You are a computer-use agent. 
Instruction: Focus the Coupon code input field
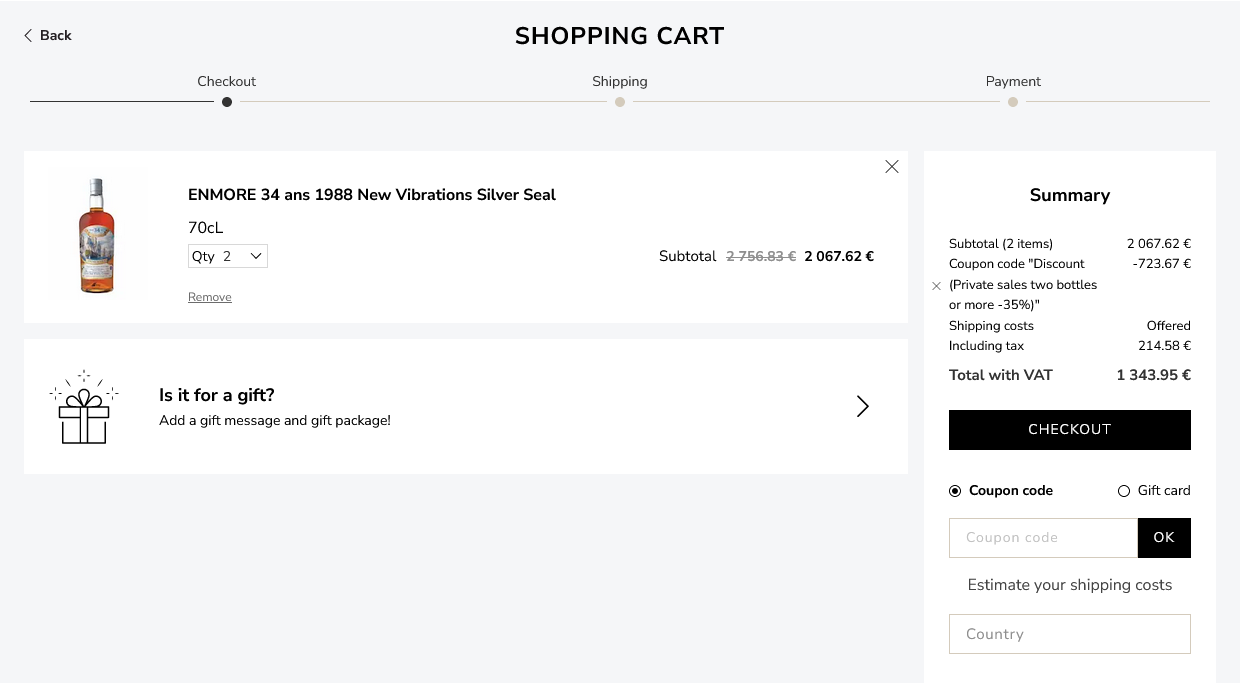pyautogui.click(x=1043, y=538)
